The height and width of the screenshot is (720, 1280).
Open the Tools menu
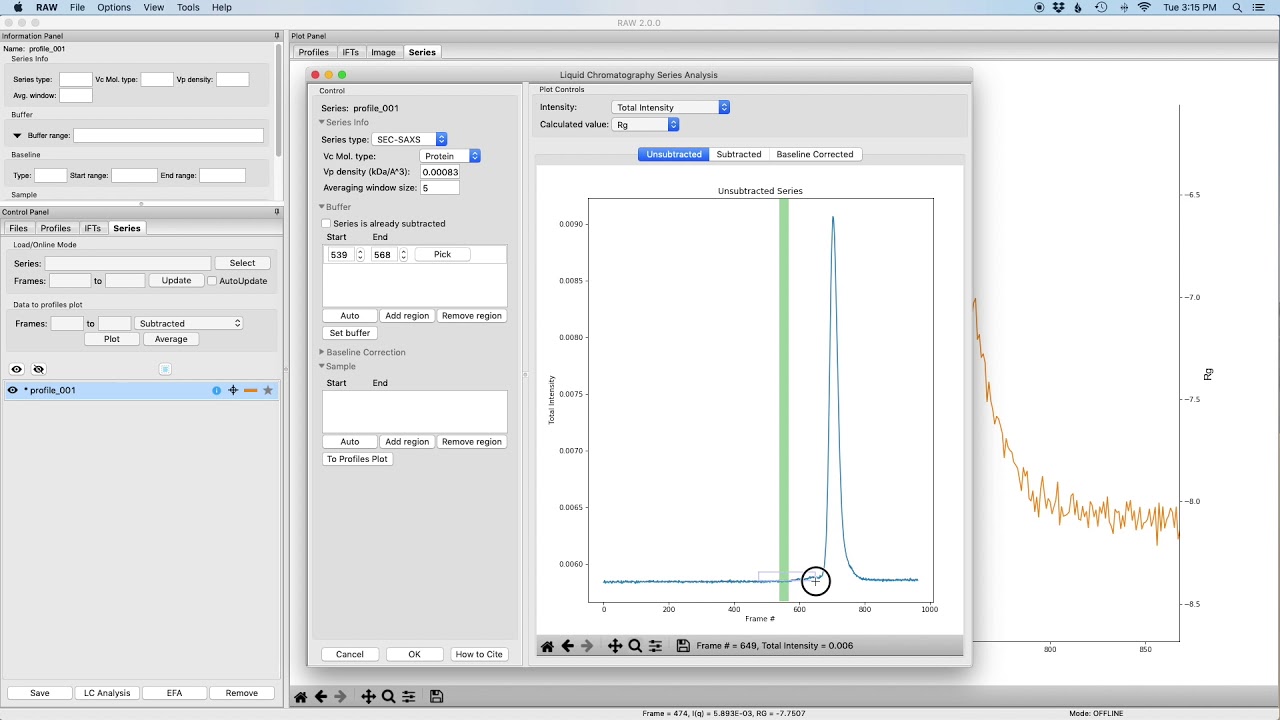(x=188, y=7)
